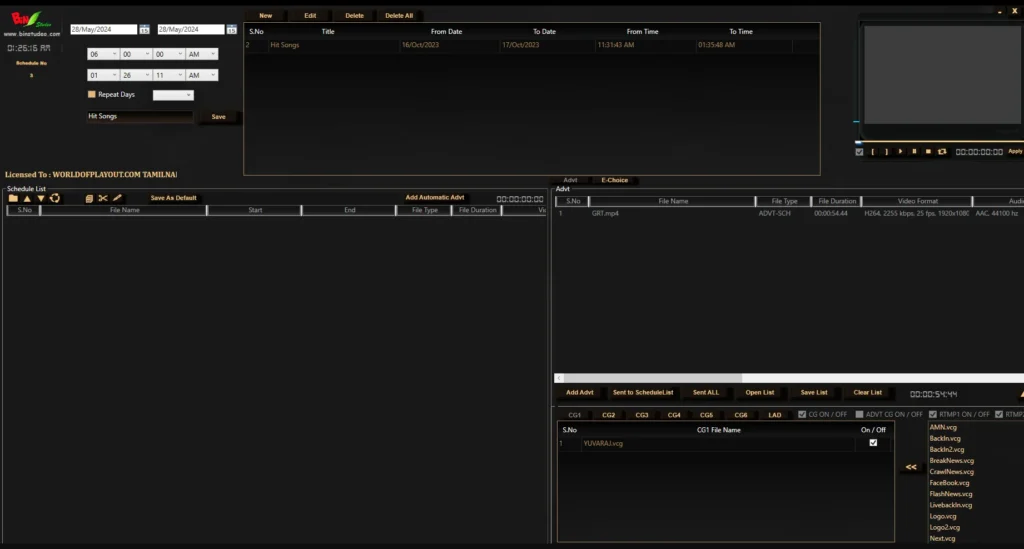Select the CG3 tab

click(x=642, y=415)
